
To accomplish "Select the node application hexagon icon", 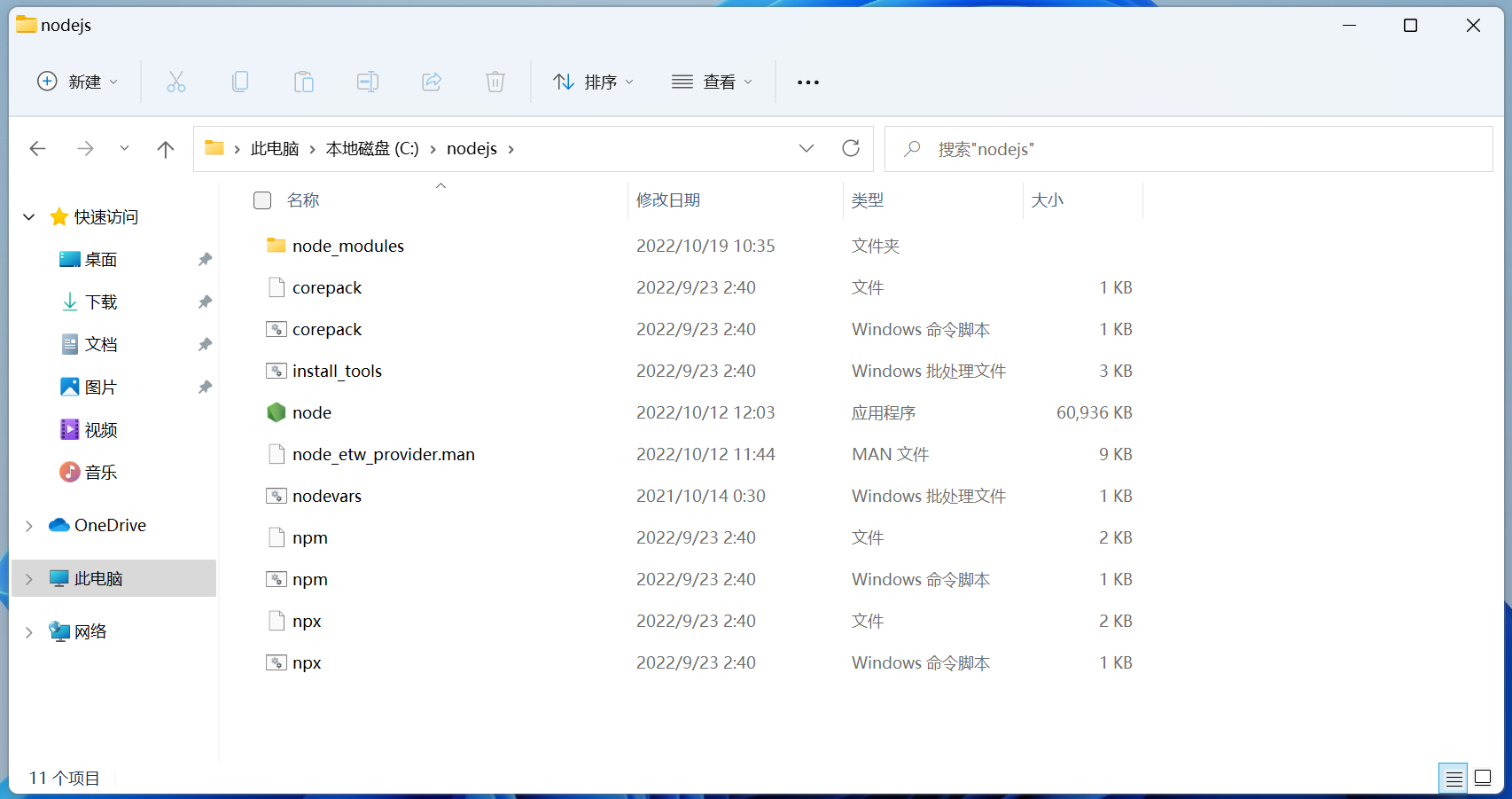I will 277,412.
